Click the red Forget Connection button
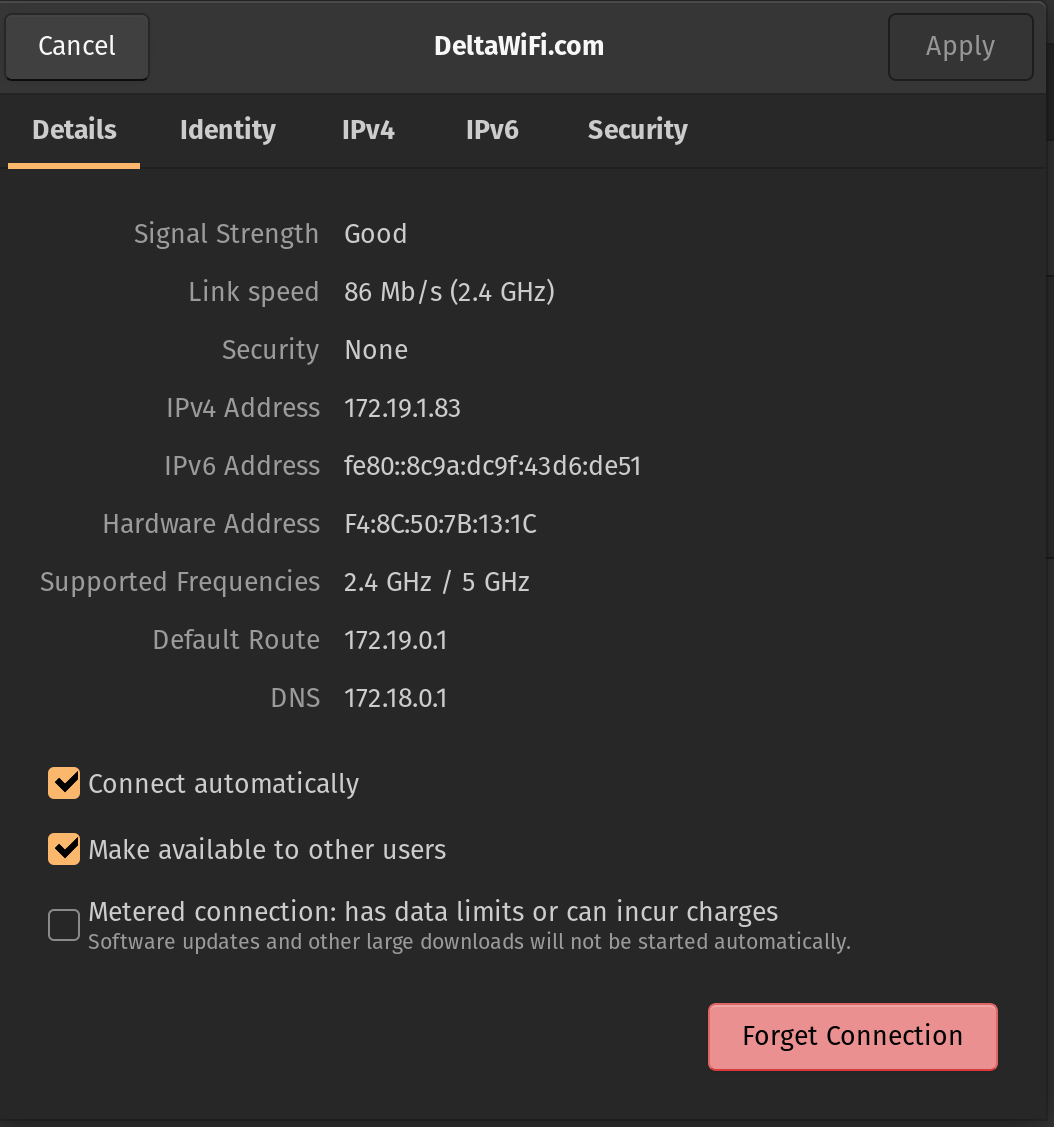 pyautogui.click(x=852, y=1037)
